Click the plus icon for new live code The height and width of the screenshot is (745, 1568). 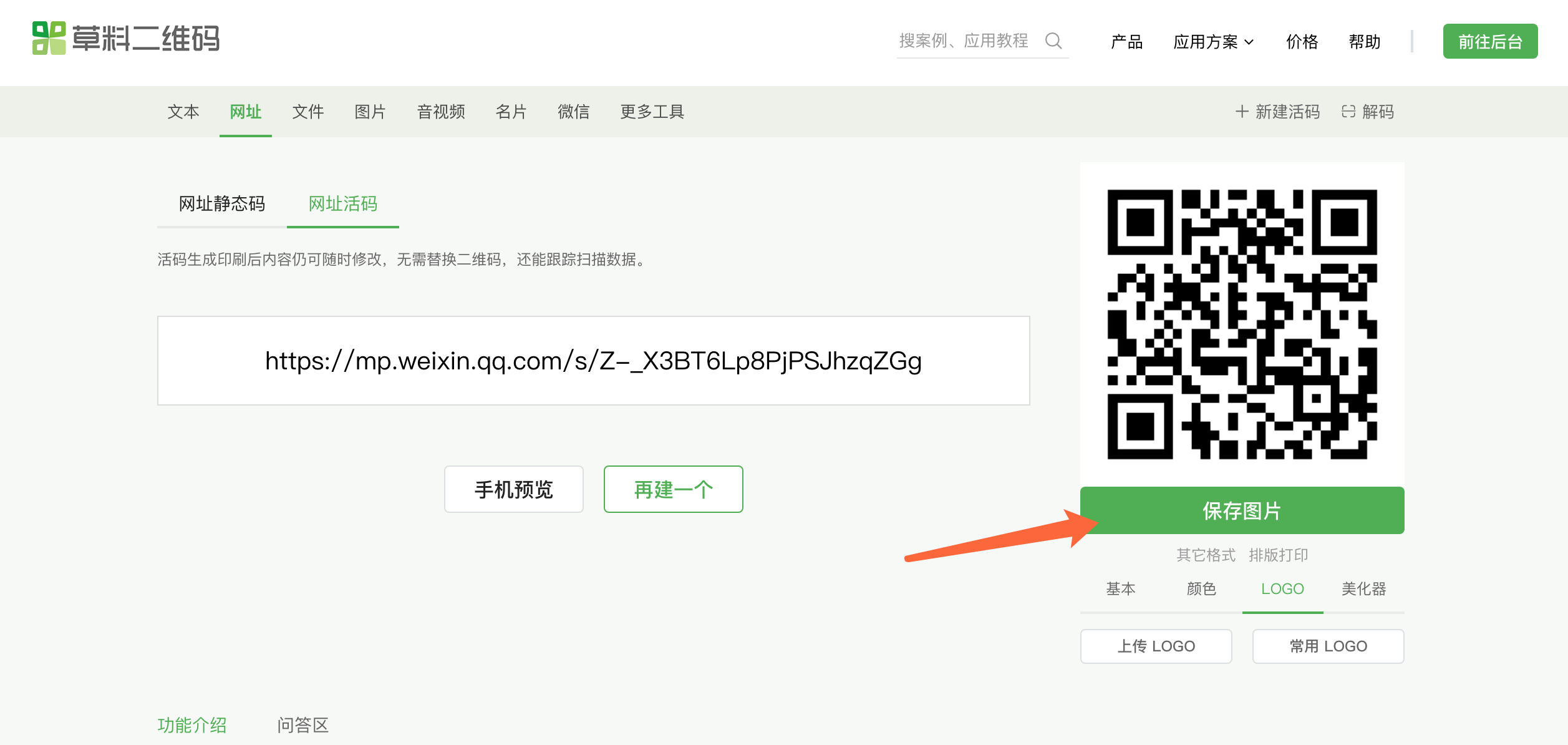pyautogui.click(x=1241, y=112)
